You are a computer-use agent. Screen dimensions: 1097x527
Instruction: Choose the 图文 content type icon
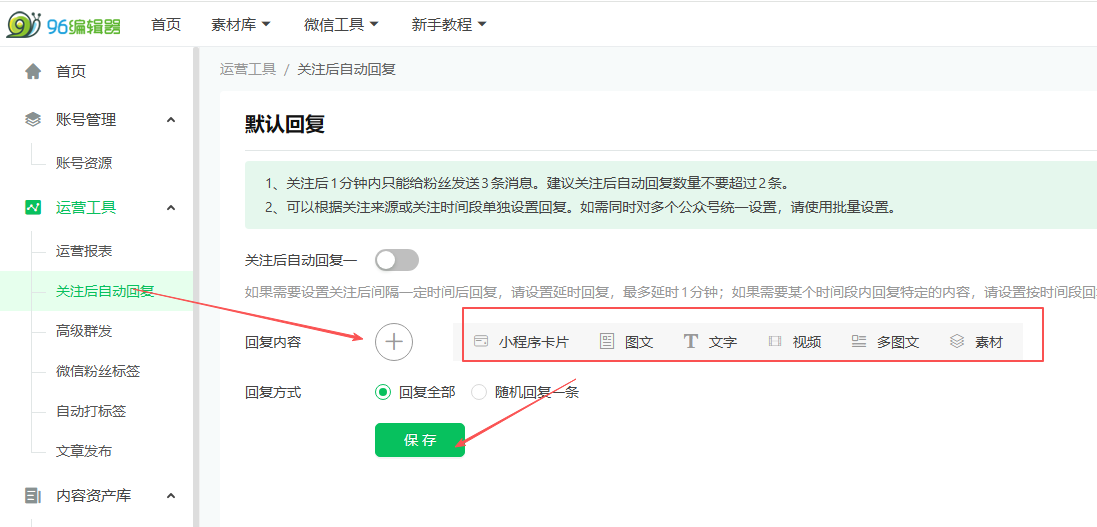607,342
